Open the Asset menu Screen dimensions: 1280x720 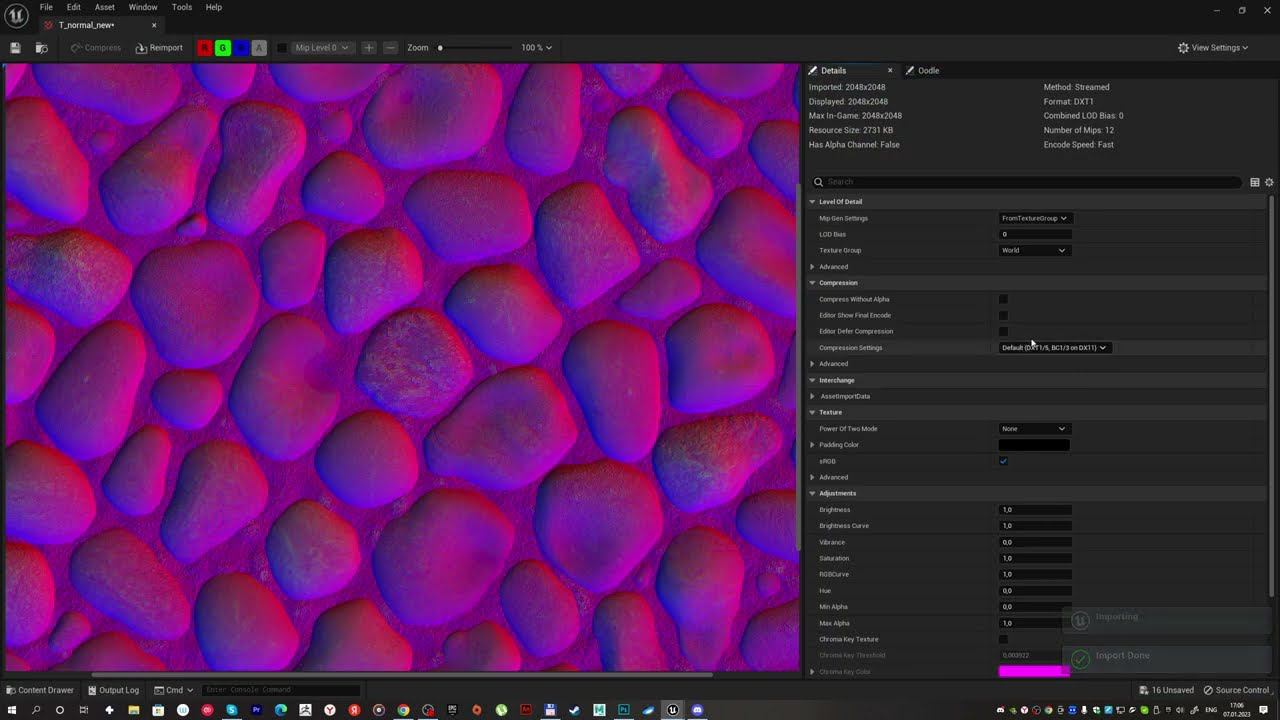104,7
